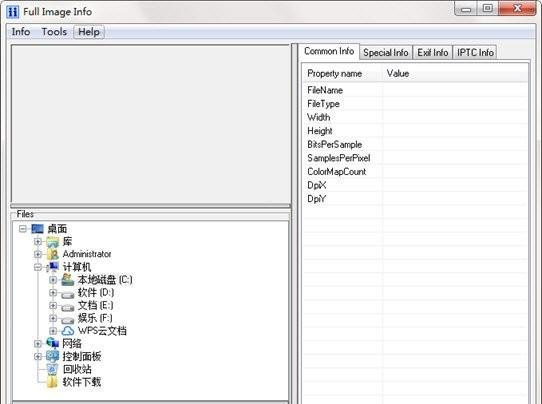Click the 软件 (D:) drive icon
Viewport: 542px width, 404px height.
(x=68, y=294)
